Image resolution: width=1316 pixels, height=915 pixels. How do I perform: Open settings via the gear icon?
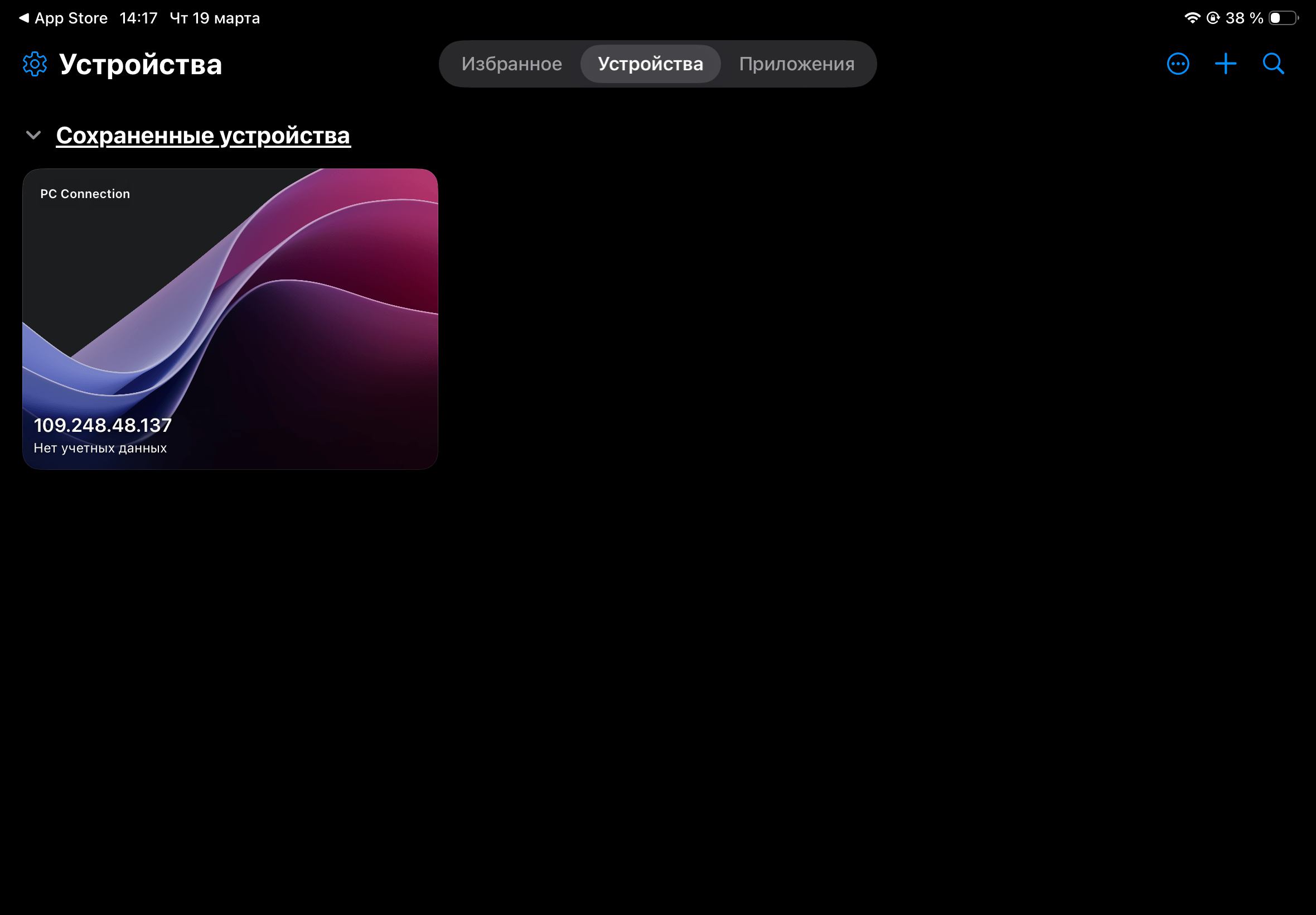coord(35,64)
